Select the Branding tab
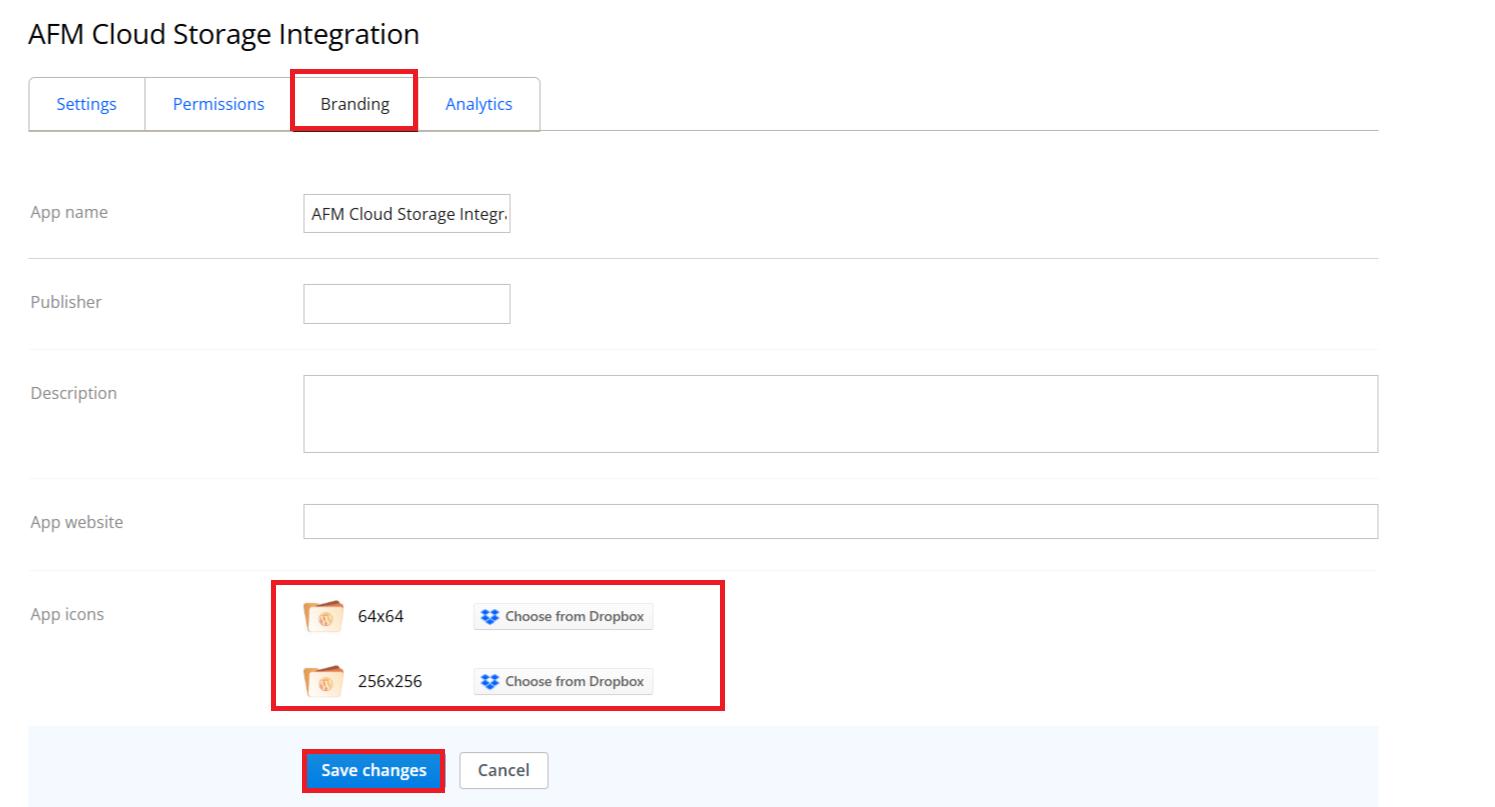The width and height of the screenshot is (1495, 807). click(355, 104)
